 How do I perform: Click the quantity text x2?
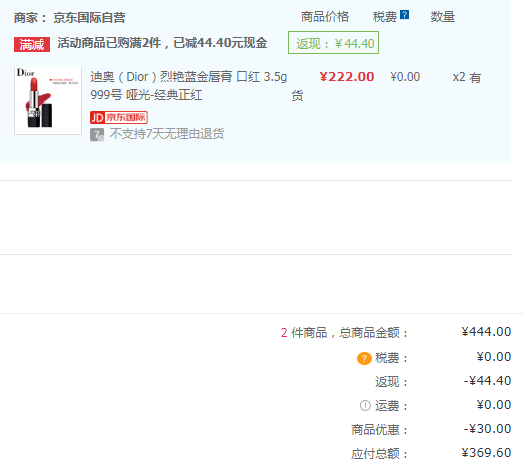pyautogui.click(x=459, y=77)
